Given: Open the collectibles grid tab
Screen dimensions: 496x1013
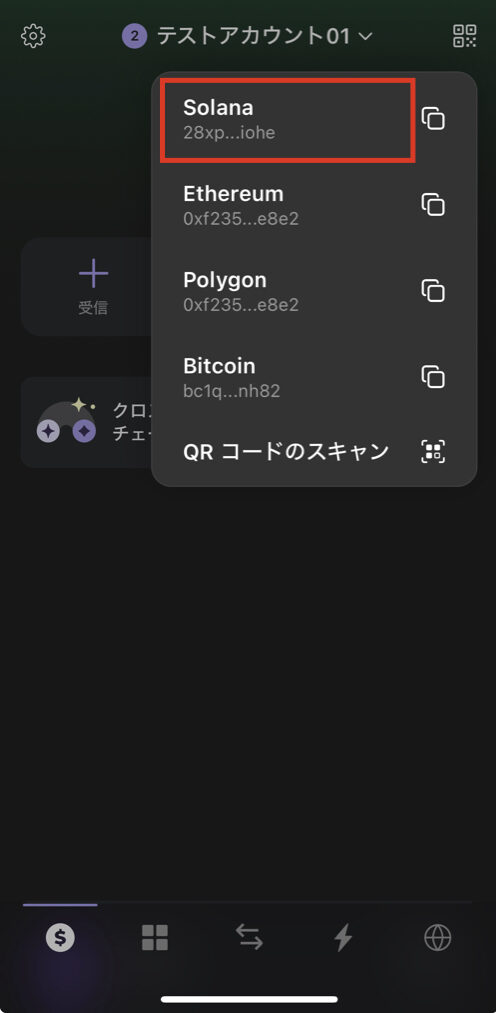Looking at the screenshot, I should (155, 937).
